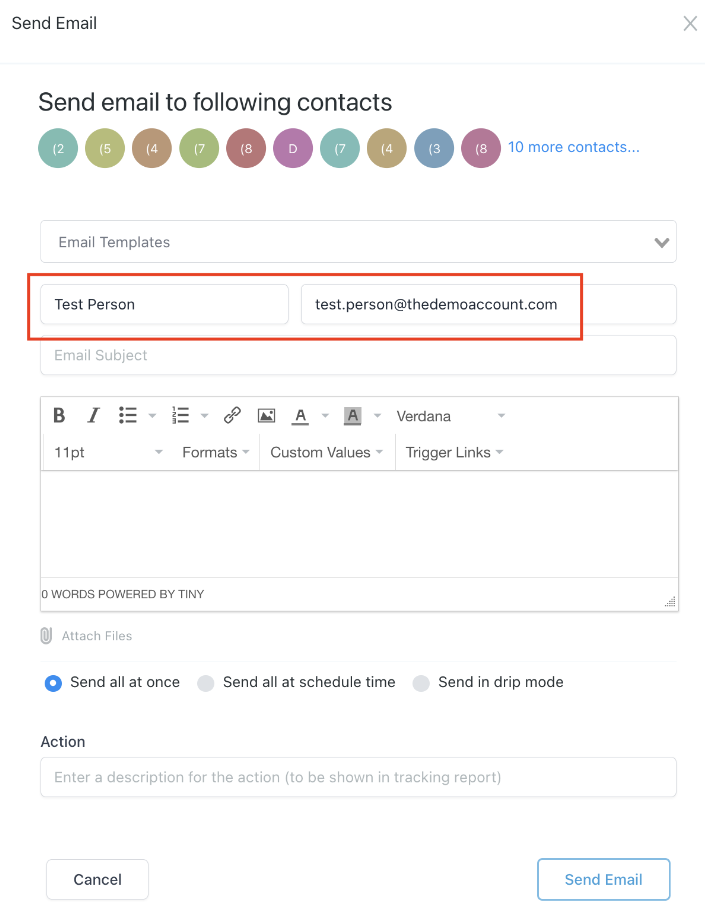Open the Email Templates dropdown
This screenshot has width=708, height=912.
click(x=358, y=242)
